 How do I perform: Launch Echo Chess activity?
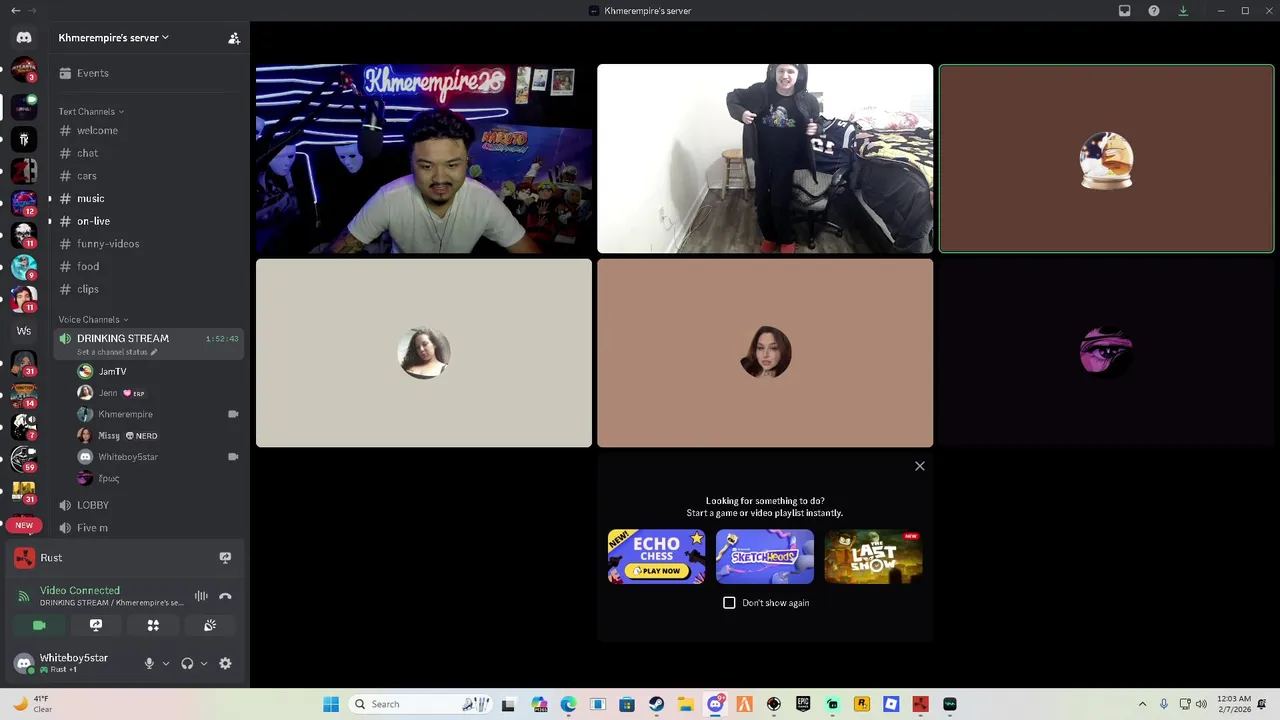pos(656,557)
